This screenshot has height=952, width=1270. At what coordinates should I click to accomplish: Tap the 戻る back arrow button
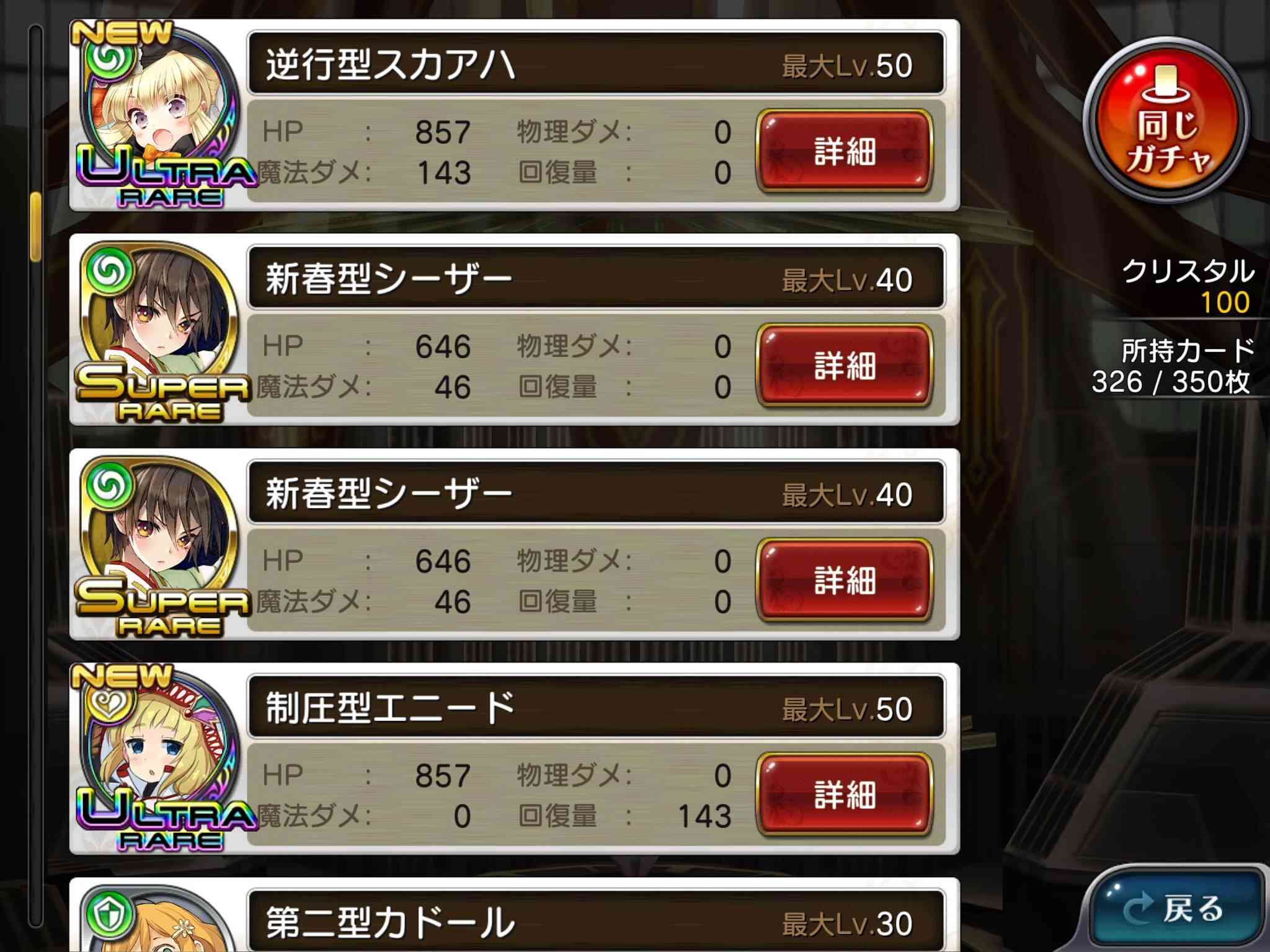[x=1175, y=909]
